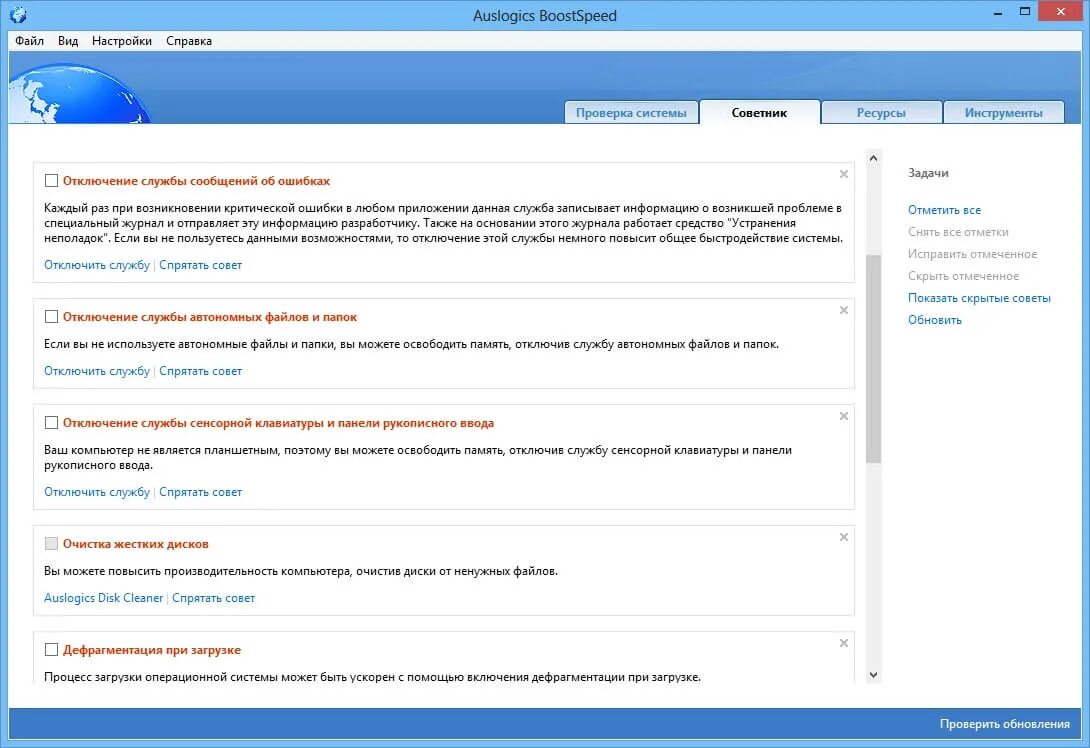
Task: Close the Очистка жестких дисков tip card
Action: coord(843,537)
